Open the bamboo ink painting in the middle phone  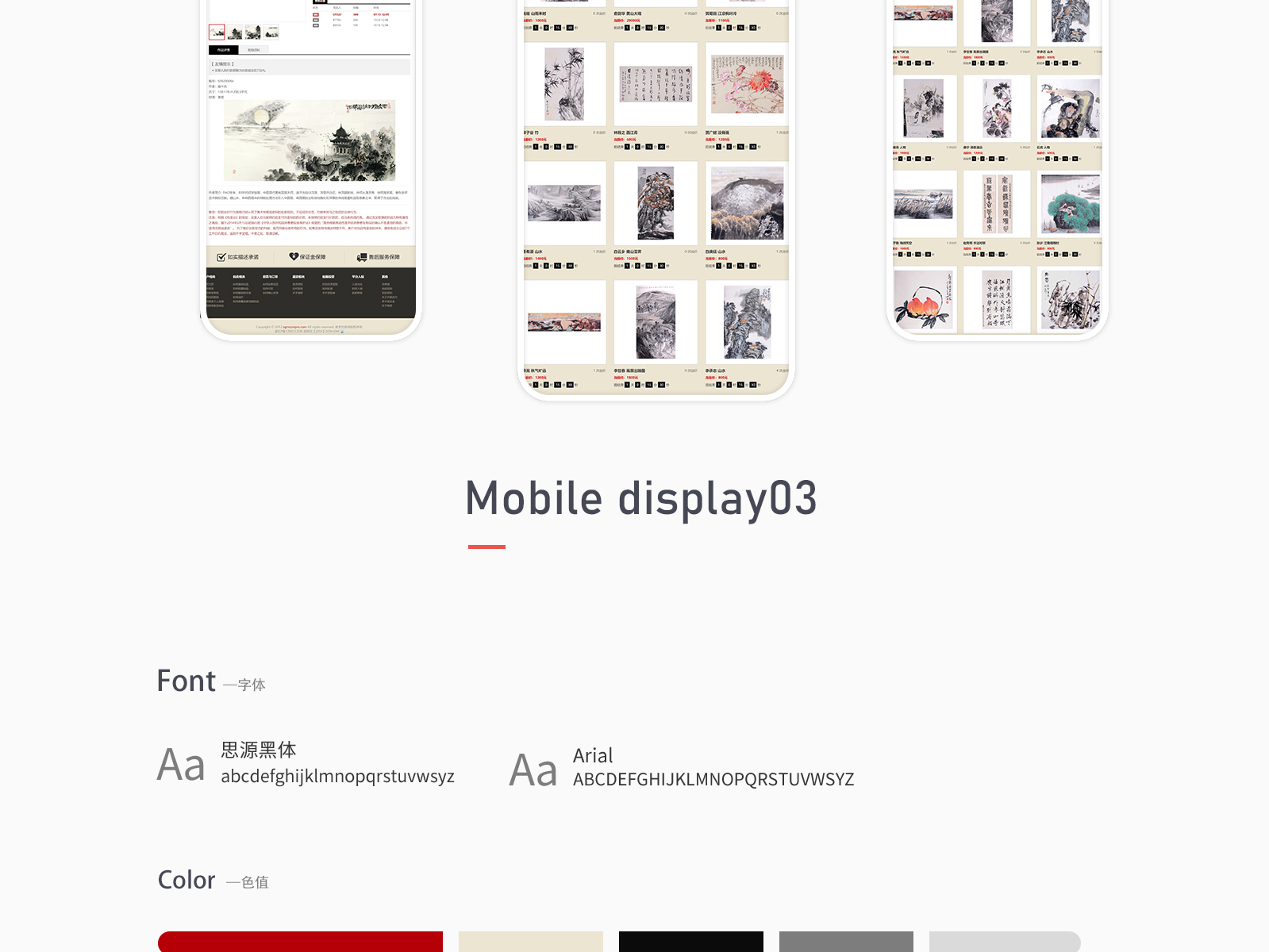(x=564, y=84)
